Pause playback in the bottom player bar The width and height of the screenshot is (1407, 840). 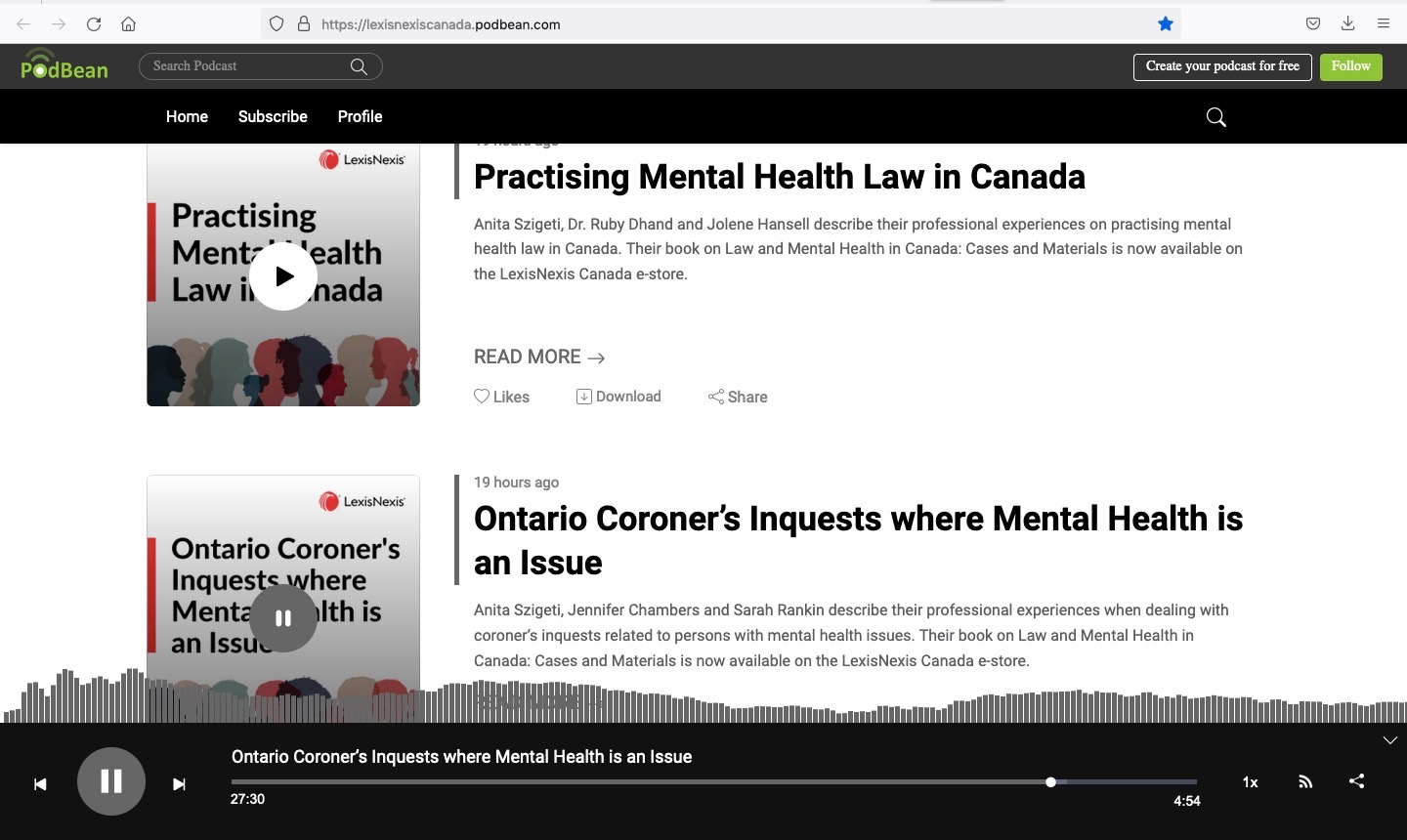point(111,781)
